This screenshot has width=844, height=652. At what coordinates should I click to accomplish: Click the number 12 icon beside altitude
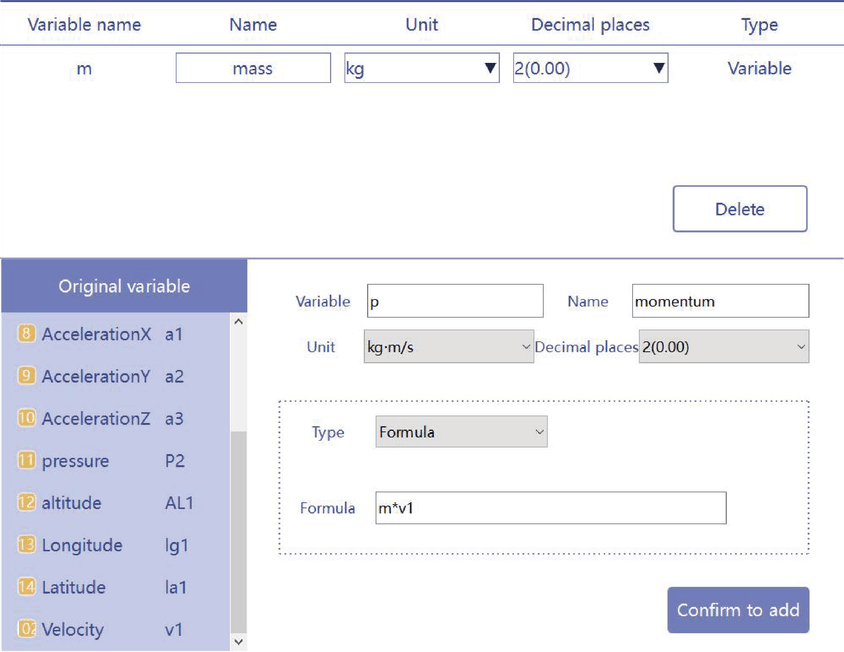27,503
